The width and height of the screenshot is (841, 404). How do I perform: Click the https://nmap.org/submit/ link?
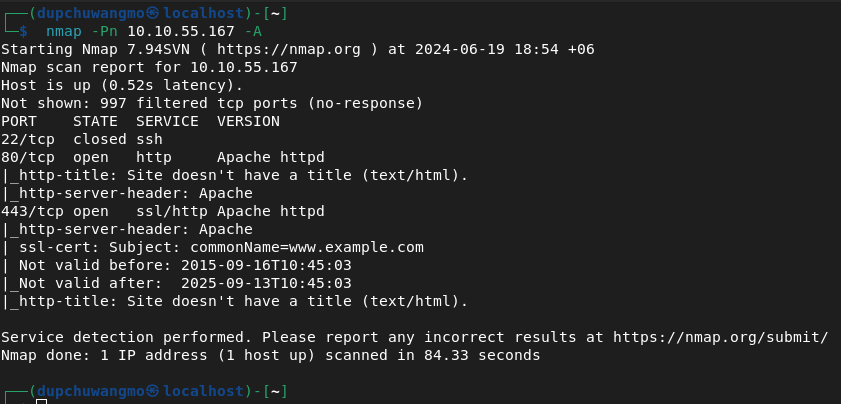pos(720,337)
